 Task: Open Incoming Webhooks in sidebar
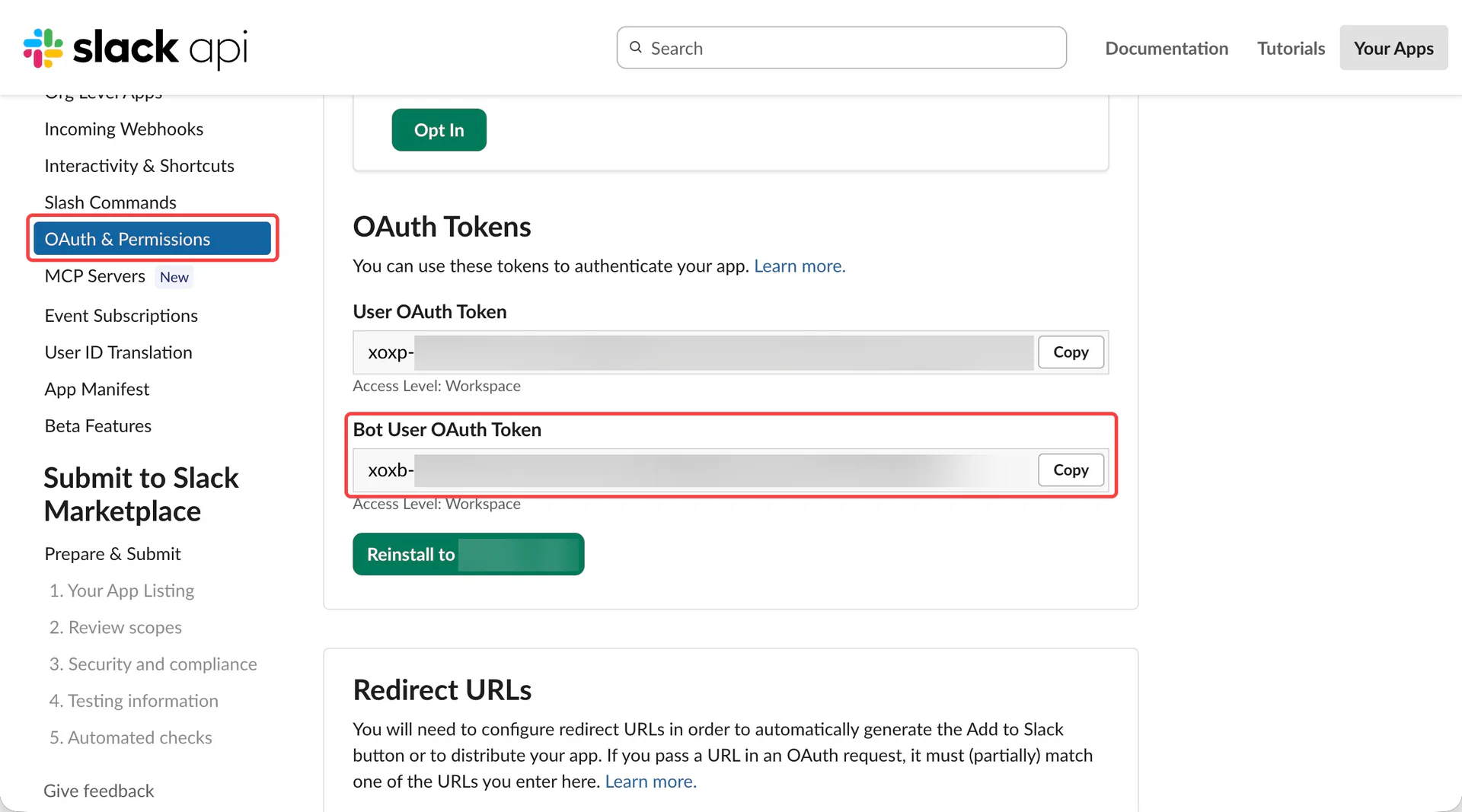[x=124, y=129]
